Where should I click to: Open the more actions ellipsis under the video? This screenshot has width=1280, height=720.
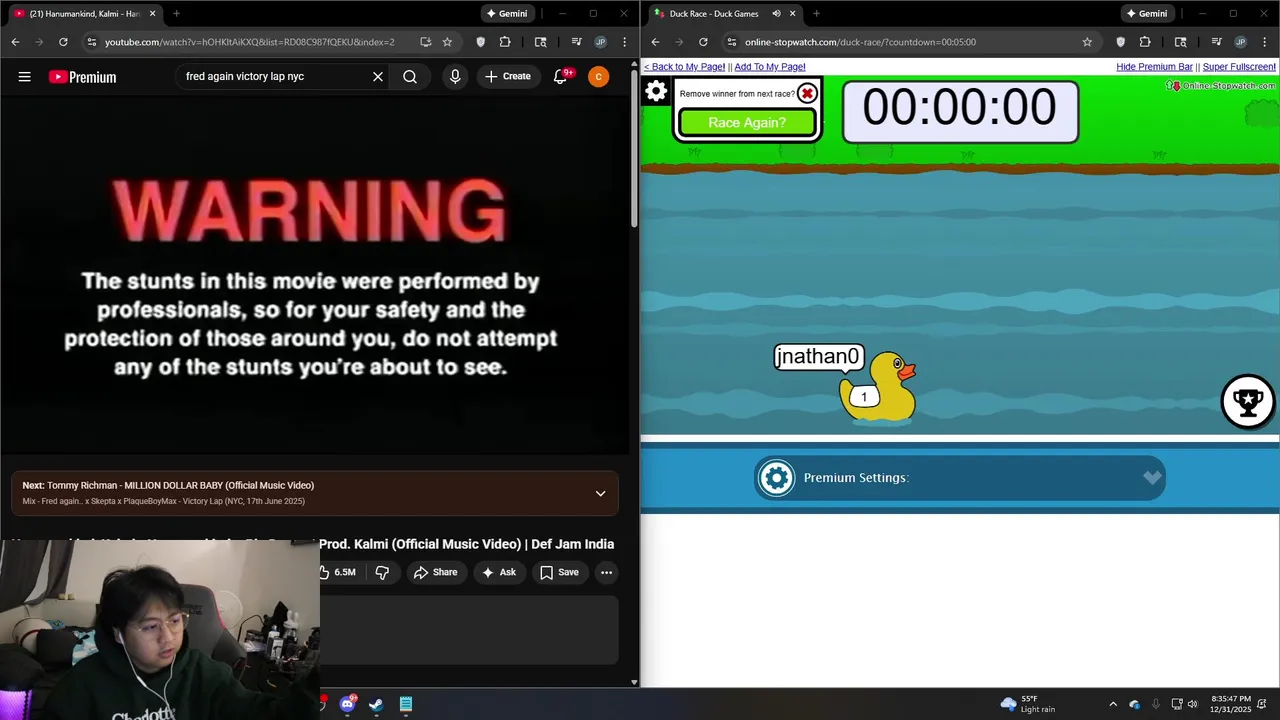606,572
